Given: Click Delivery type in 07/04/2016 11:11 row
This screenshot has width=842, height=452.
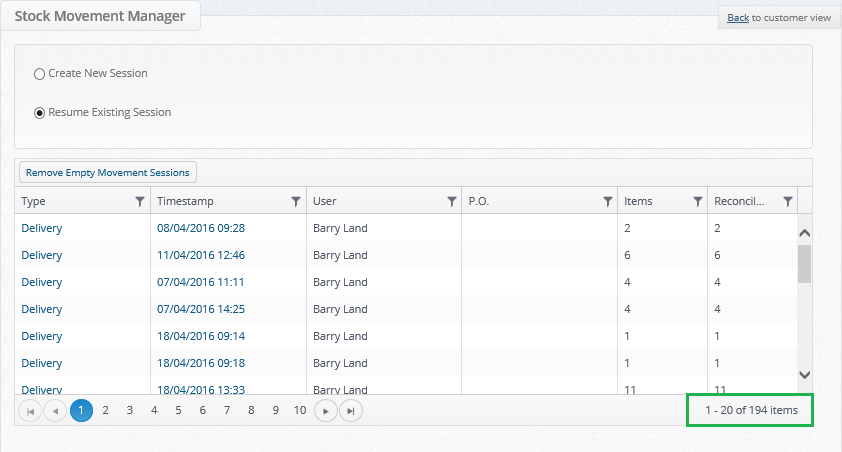Looking at the screenshot, I should [x=41, y=282].
